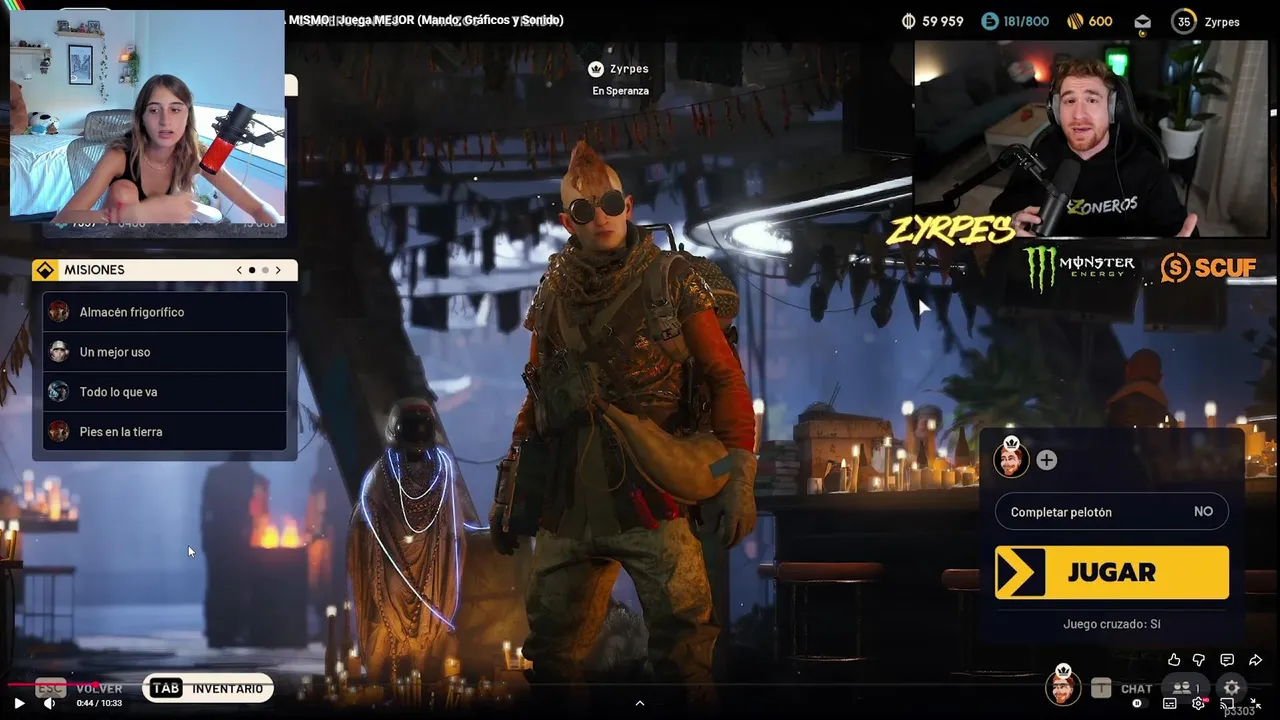
Task: Click the Zyrpes username at top right
Action: pos(1222,22)
